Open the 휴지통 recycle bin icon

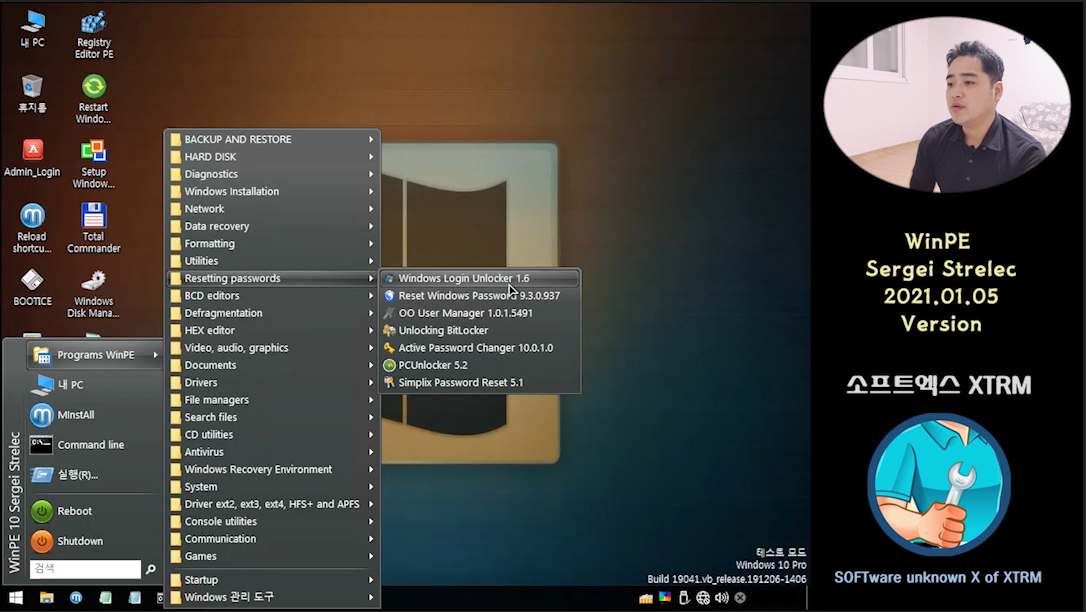tap(33, 93)
